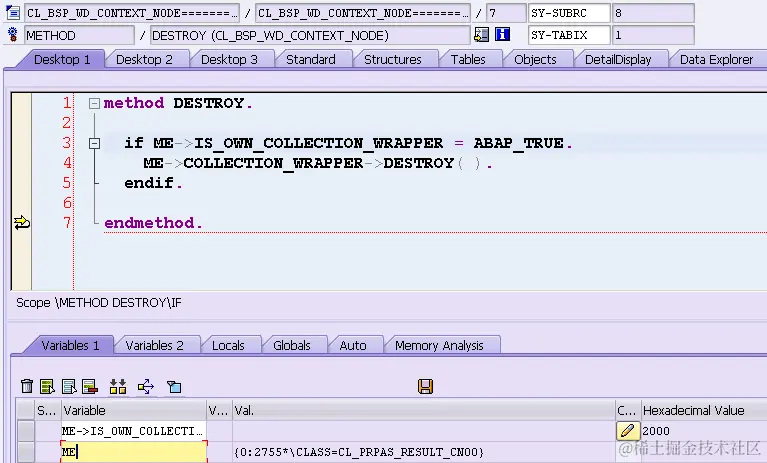
Task: Collapse the method DESTROY code block
Action: [x=94, y=103]
